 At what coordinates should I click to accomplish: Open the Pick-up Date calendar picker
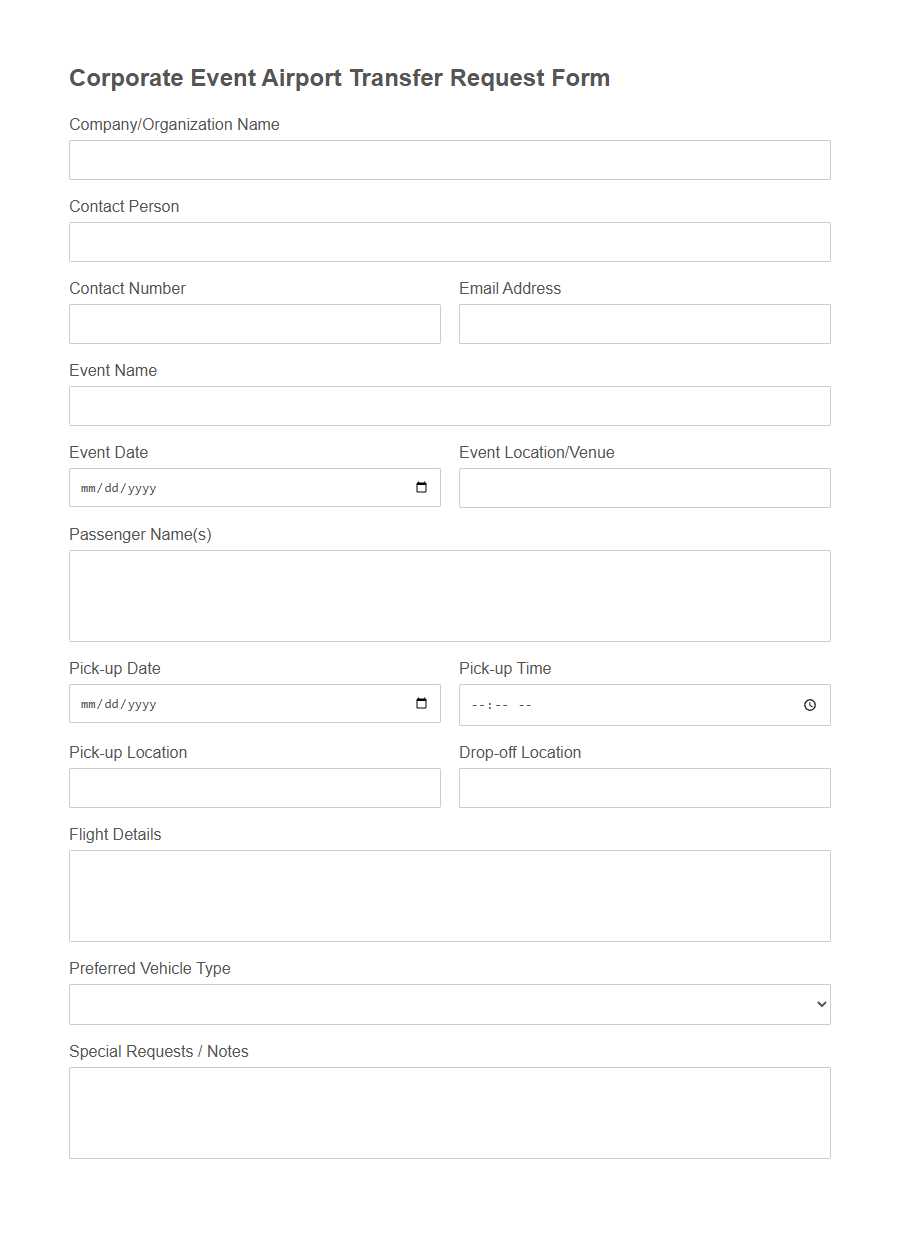tap(421, 703)
